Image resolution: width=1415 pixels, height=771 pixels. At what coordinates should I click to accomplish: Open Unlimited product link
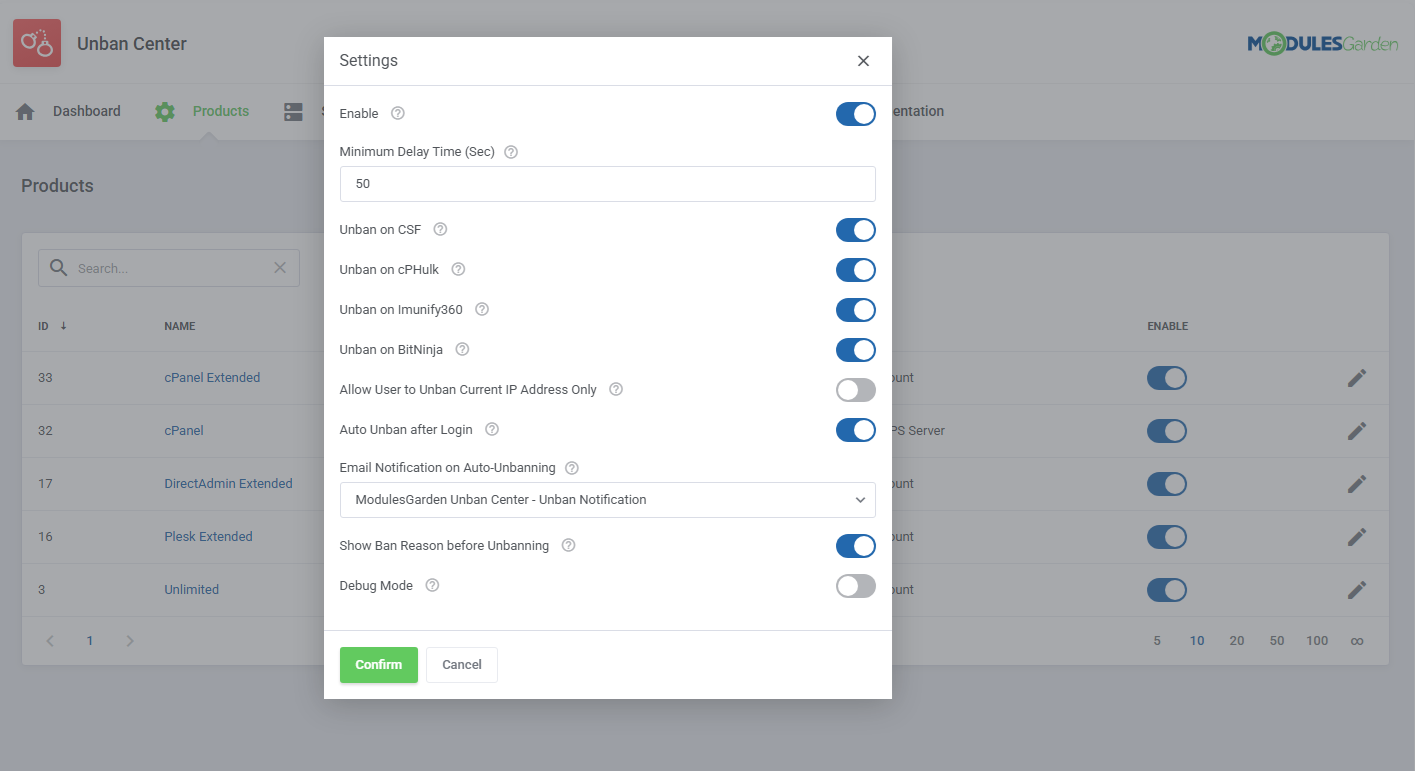coord(191,590)
